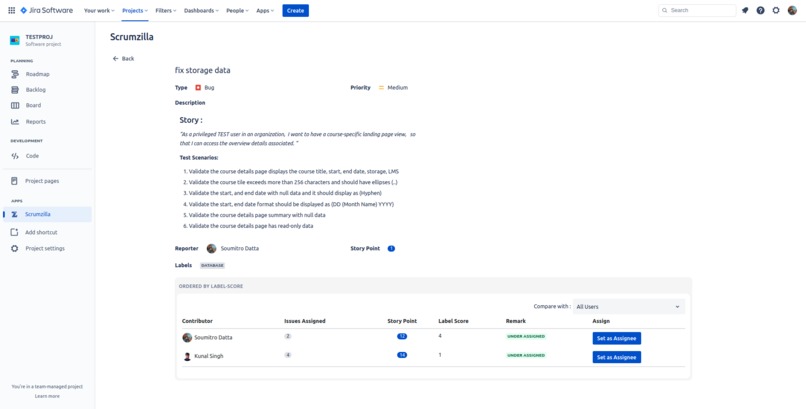Viewport: 806px width, 409px height.
Task: Open the Projects dropdown menu
Action: 135,10
